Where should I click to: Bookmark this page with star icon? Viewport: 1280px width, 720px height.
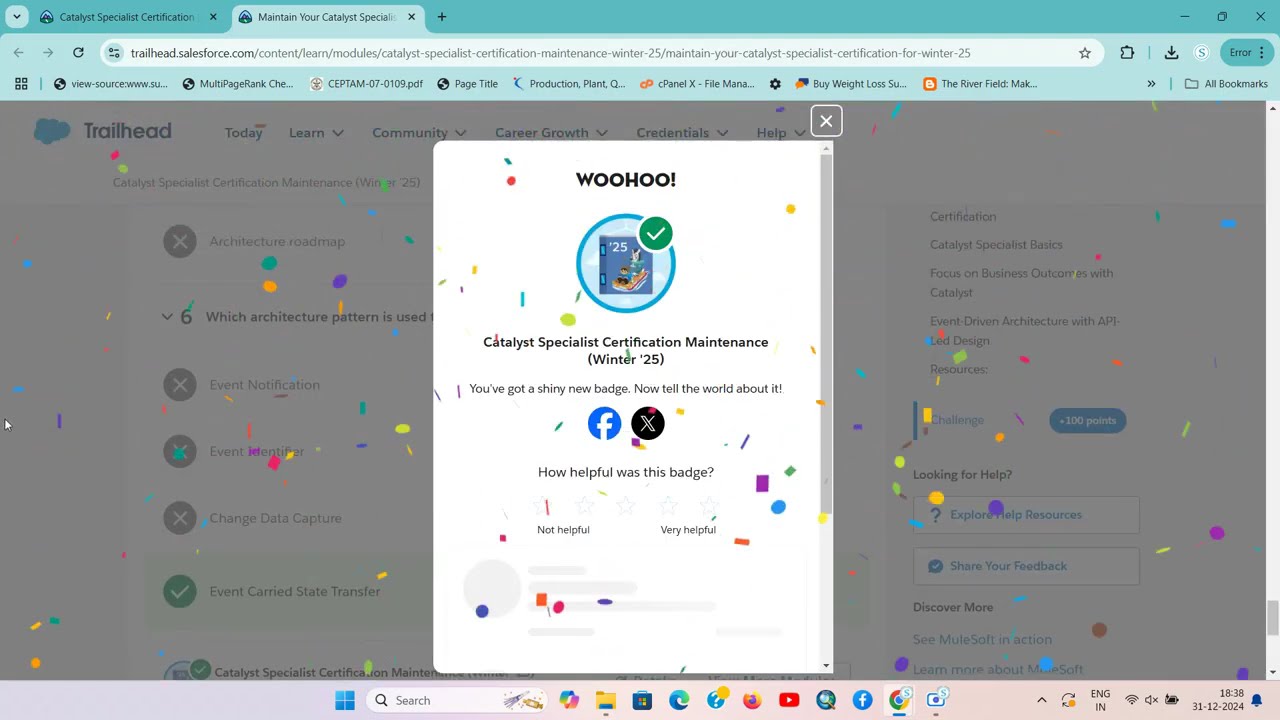pos(1085,53)
